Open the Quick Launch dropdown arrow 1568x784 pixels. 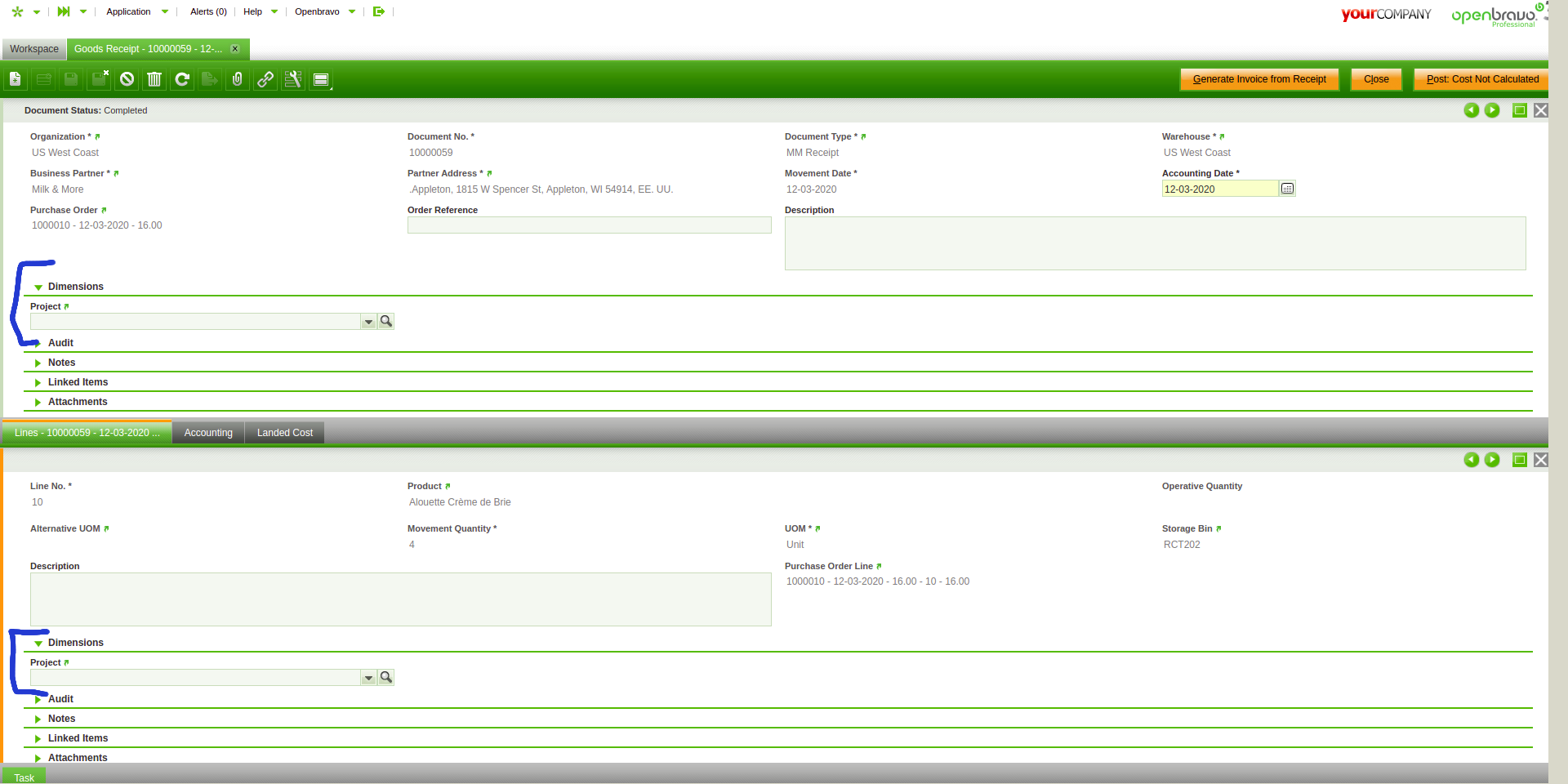83,12
